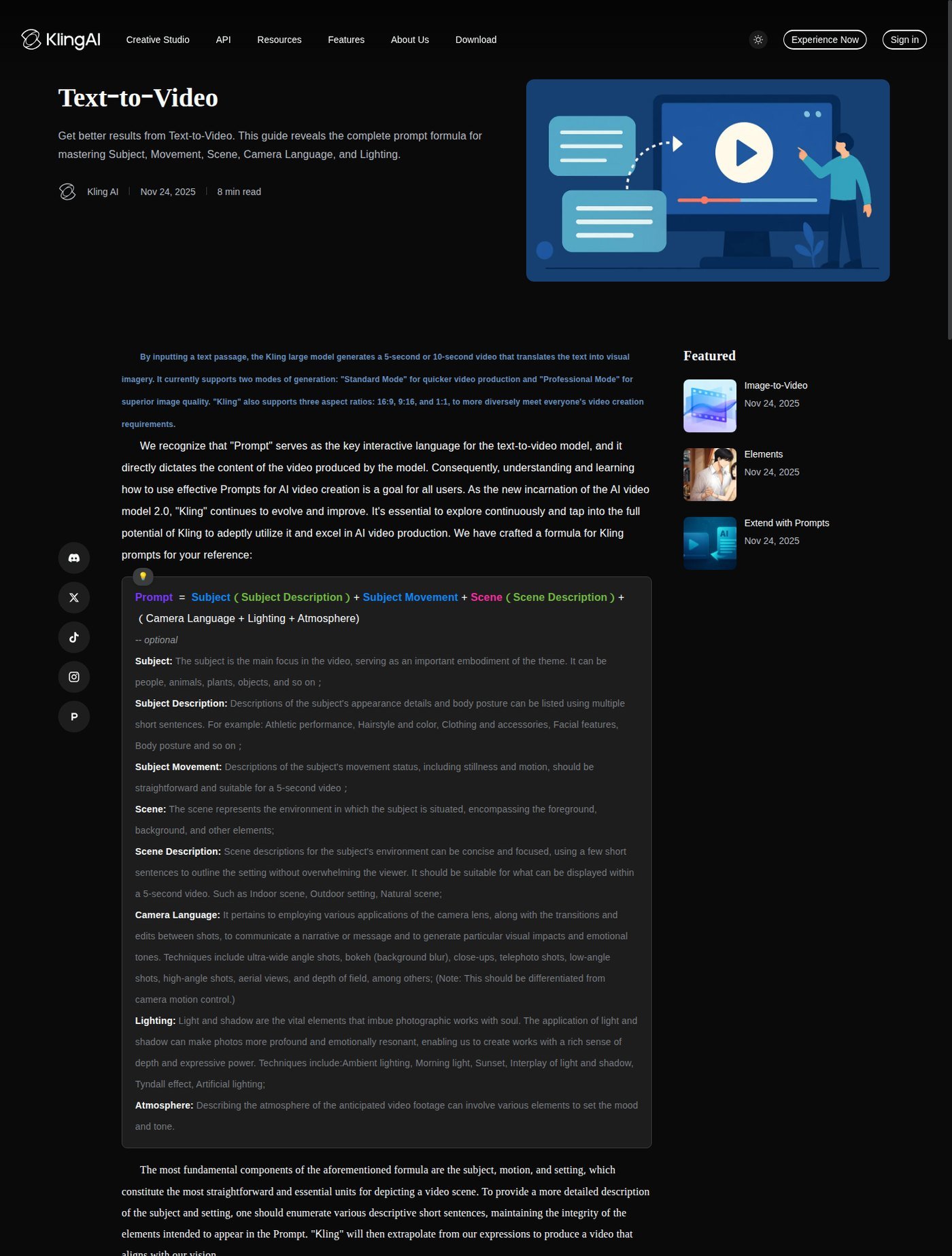Click the Text-to-Video hero illustration
952x1256 pixels.
pos(708,180)
